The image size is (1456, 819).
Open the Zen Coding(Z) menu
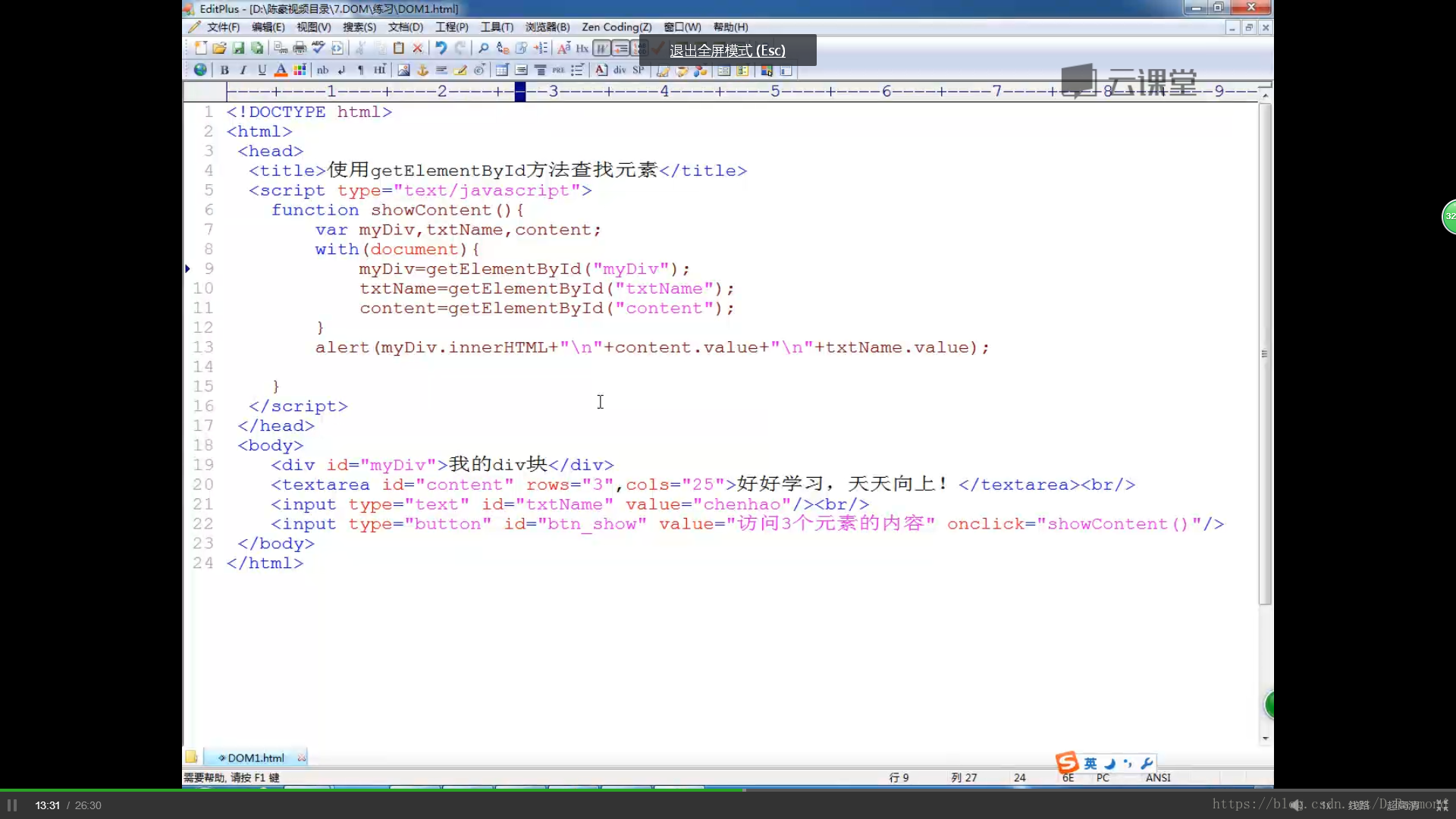tap(617, 27)
